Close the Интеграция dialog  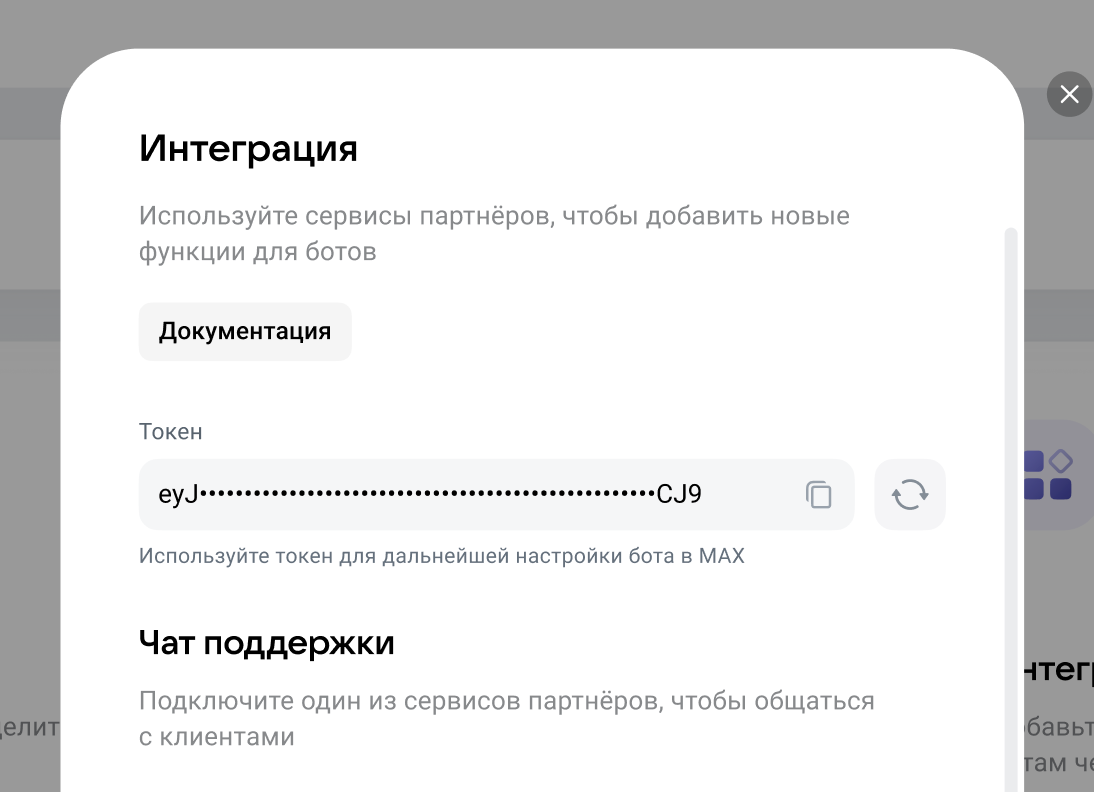click(1069, 94)
